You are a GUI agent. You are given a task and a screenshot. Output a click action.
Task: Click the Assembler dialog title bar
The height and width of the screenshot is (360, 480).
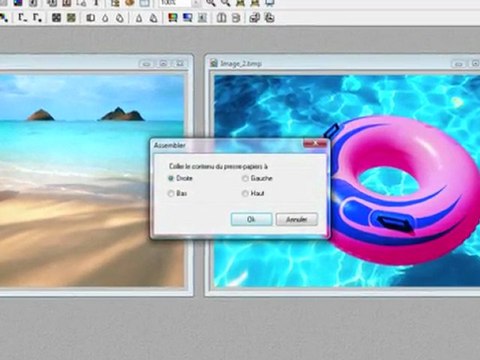pos(227,146)
